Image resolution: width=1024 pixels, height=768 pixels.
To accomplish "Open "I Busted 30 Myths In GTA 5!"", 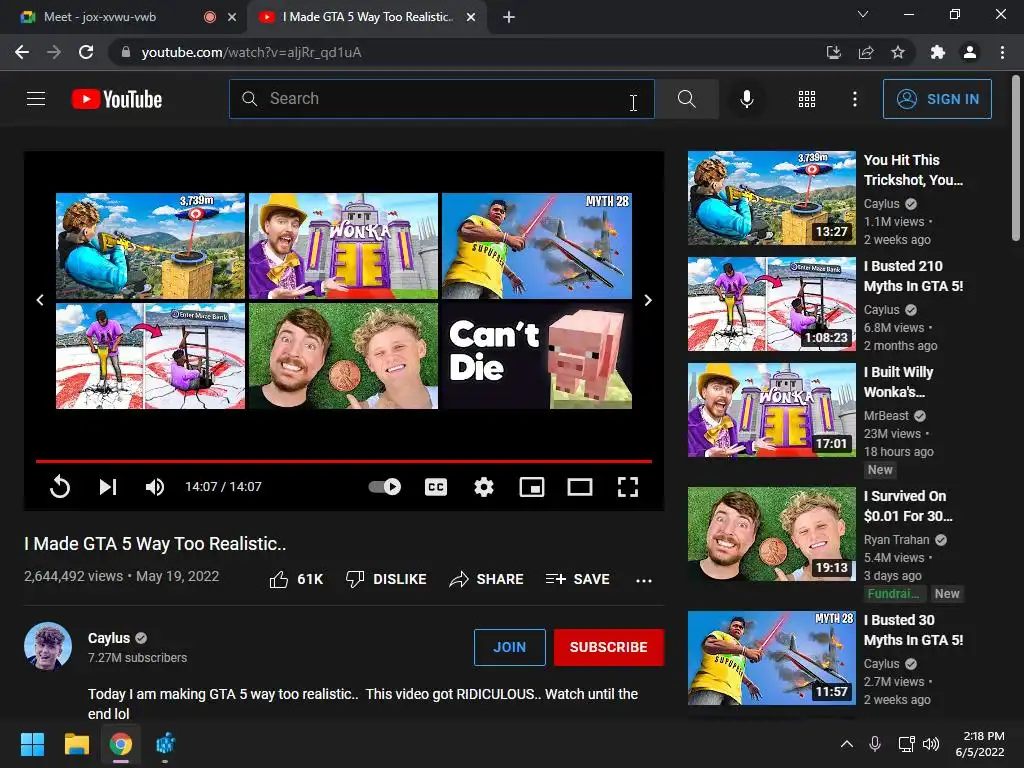I will [913, 630].
